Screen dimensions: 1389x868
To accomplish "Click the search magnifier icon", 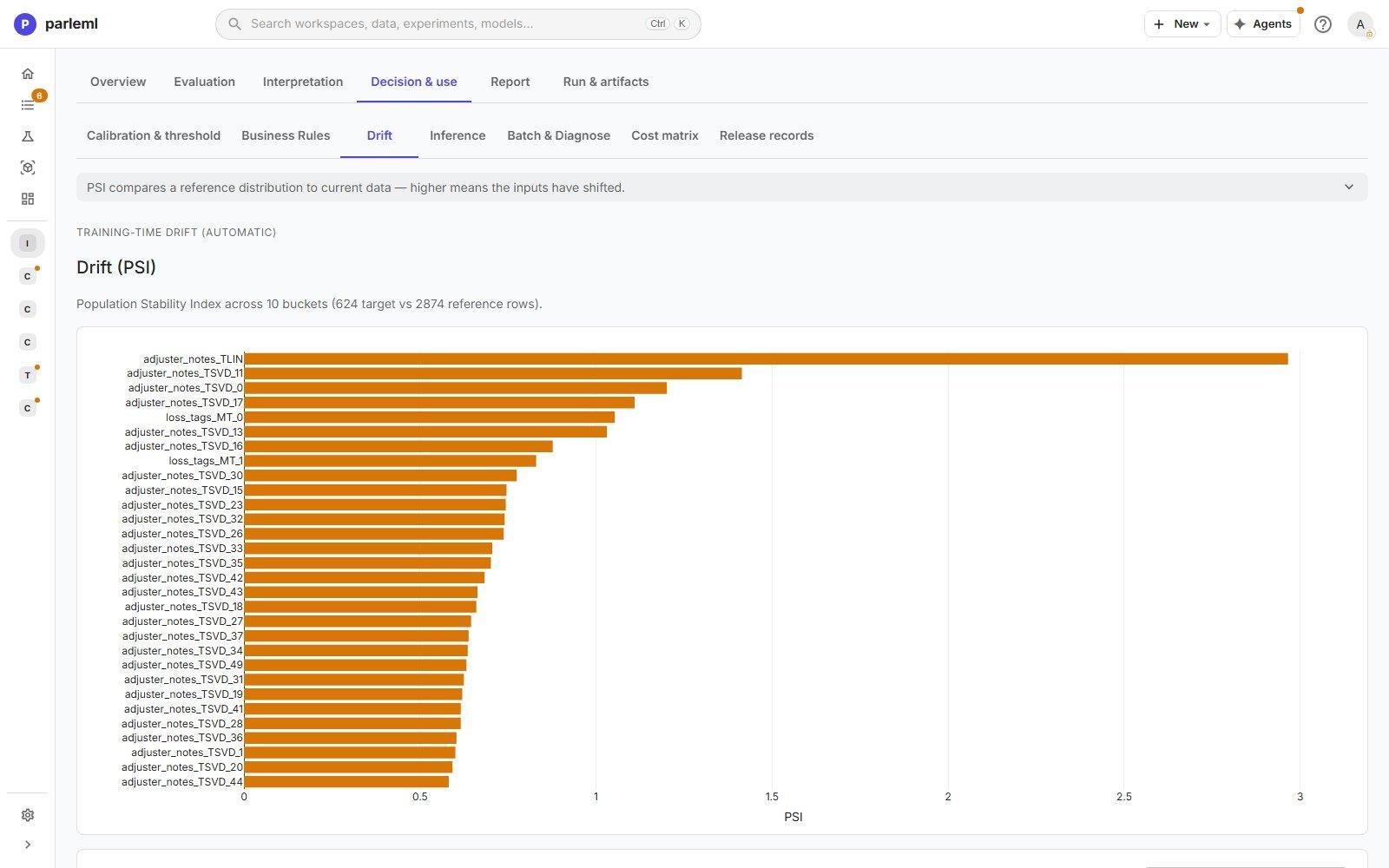I will coord(234,24).
